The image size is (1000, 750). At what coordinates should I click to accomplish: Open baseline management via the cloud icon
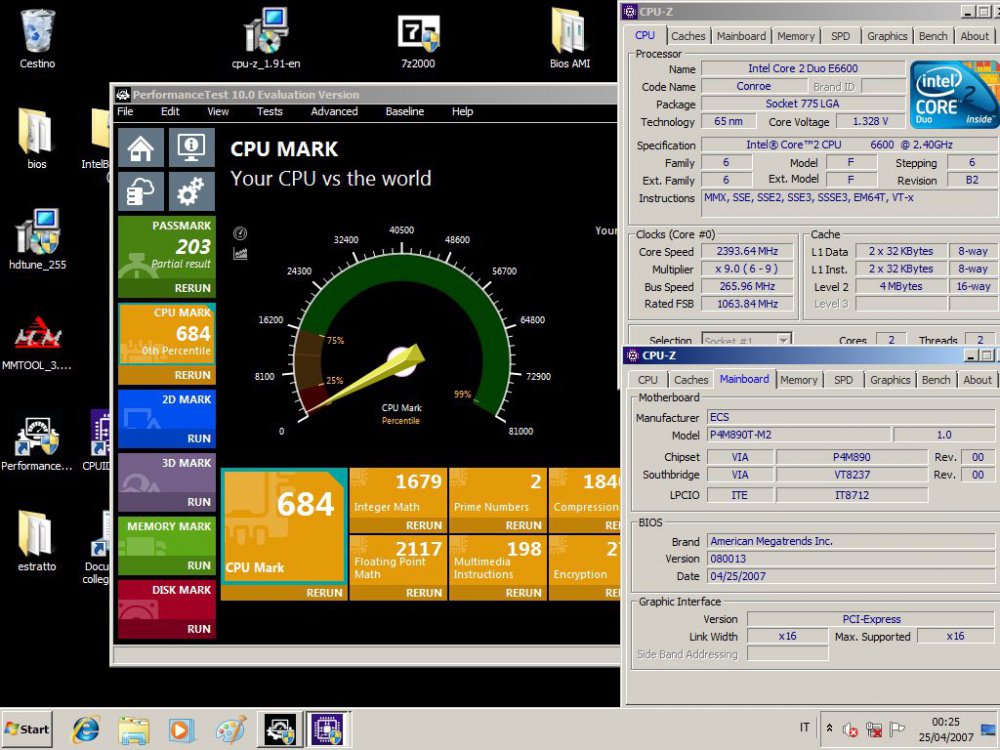[x=140, y=190]
